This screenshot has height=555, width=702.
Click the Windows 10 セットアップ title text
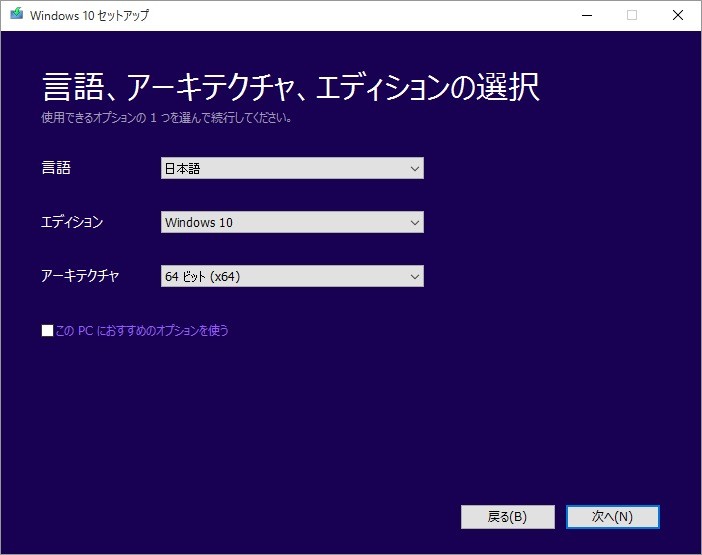point(90,15)
